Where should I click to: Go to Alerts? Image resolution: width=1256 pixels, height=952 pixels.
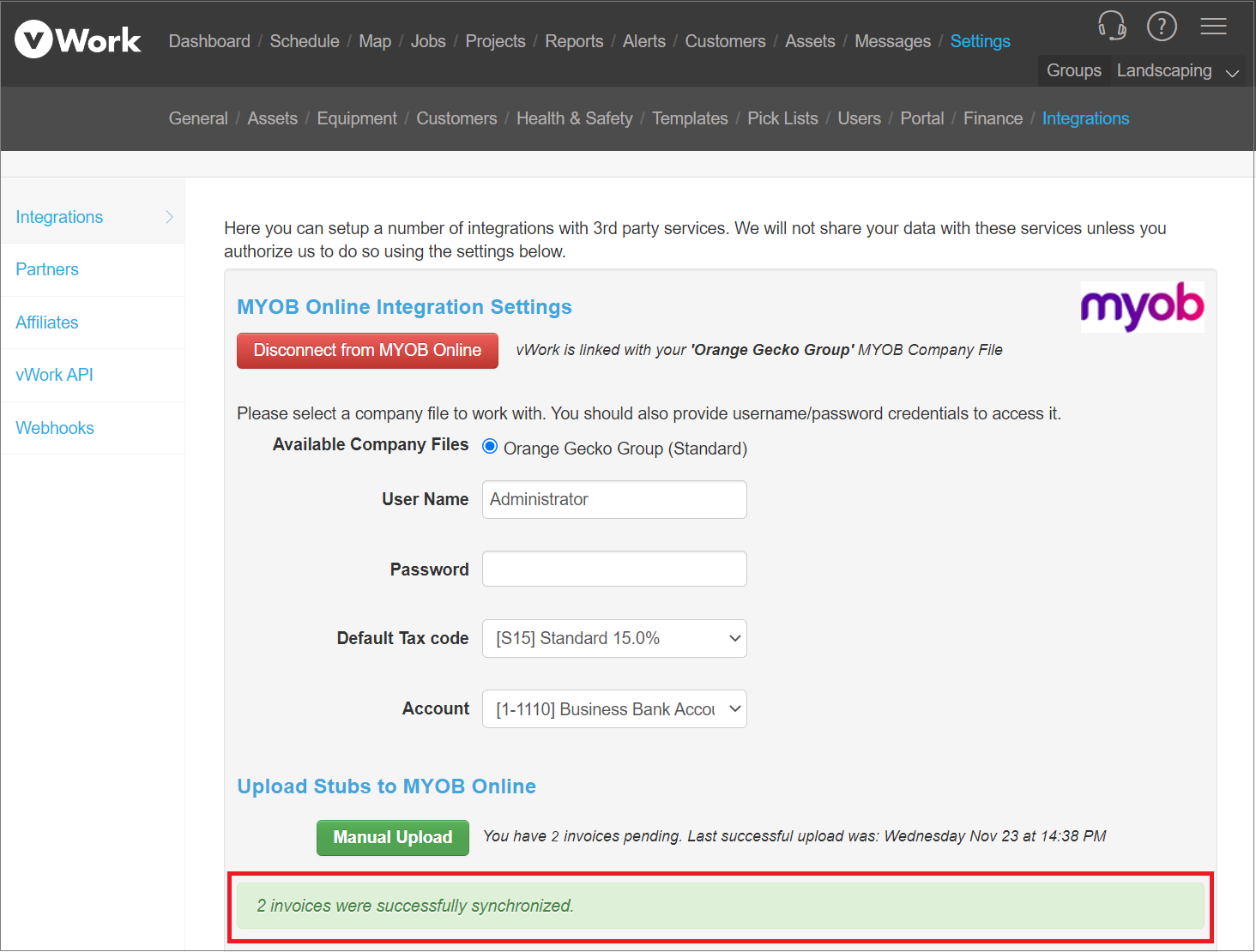[x=644, y=41]
